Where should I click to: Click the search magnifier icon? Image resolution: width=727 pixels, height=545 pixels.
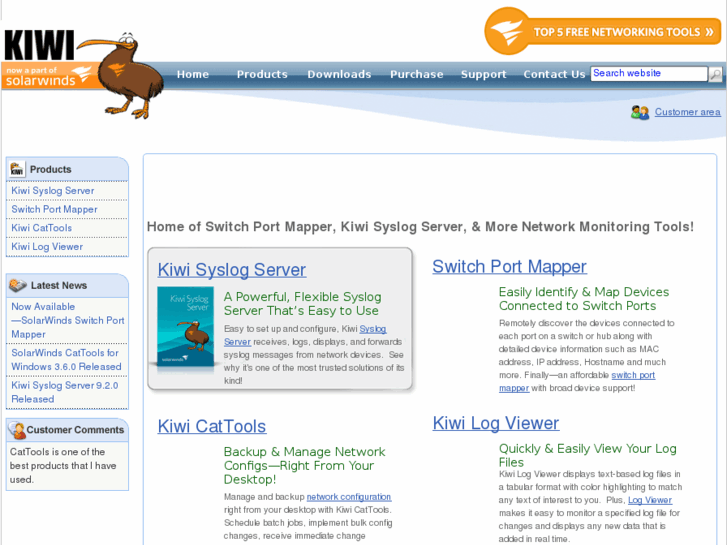click(x=715, y=74)
